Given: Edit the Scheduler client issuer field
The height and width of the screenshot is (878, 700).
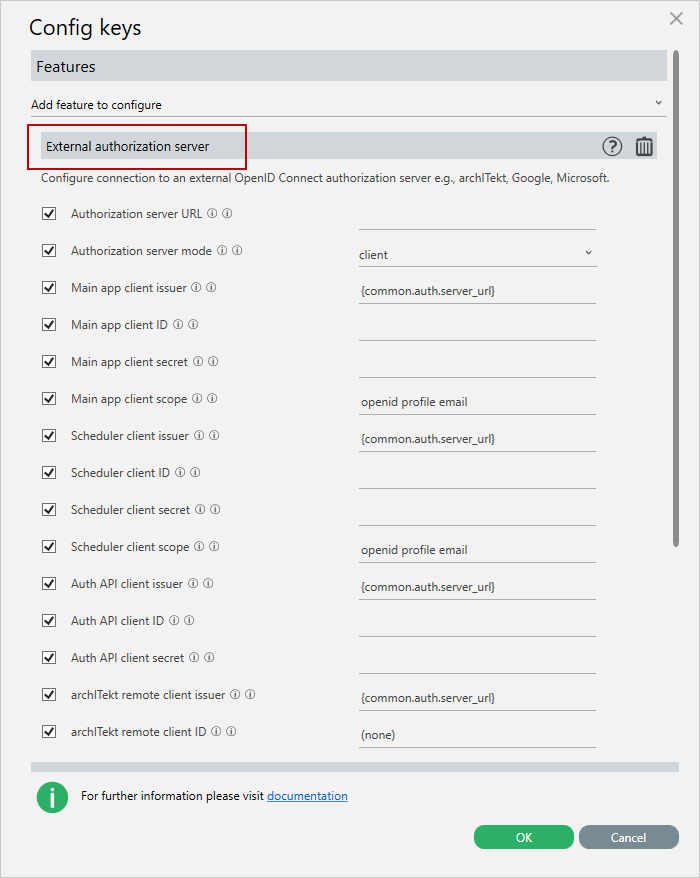Looking at the screenshot, I should [477, 439].
